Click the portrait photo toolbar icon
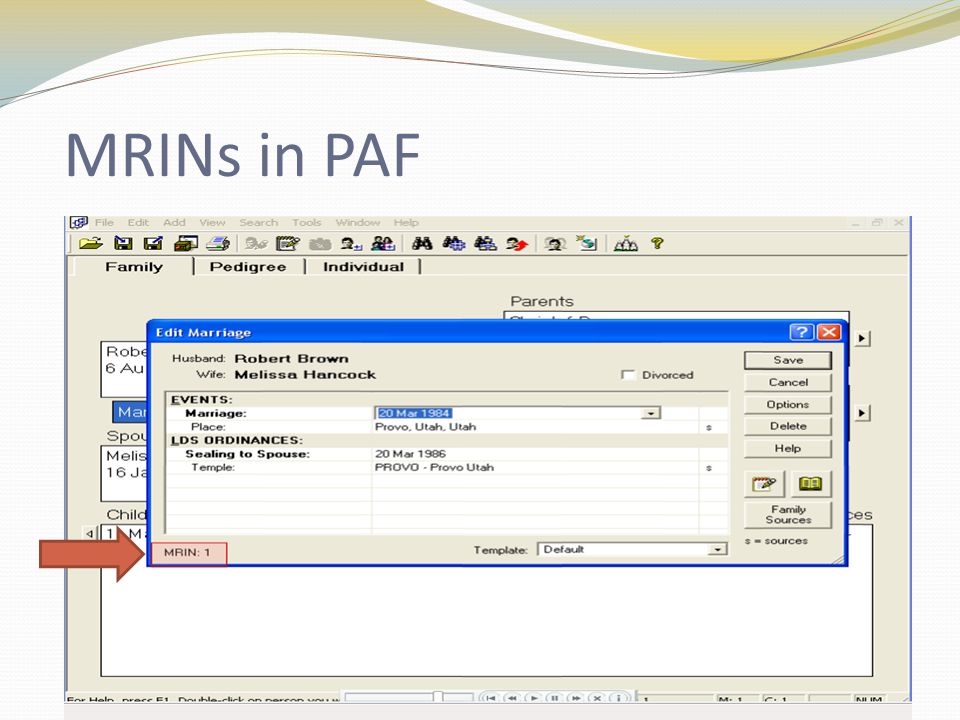This screenshot has height=720, width=960. 555,244
